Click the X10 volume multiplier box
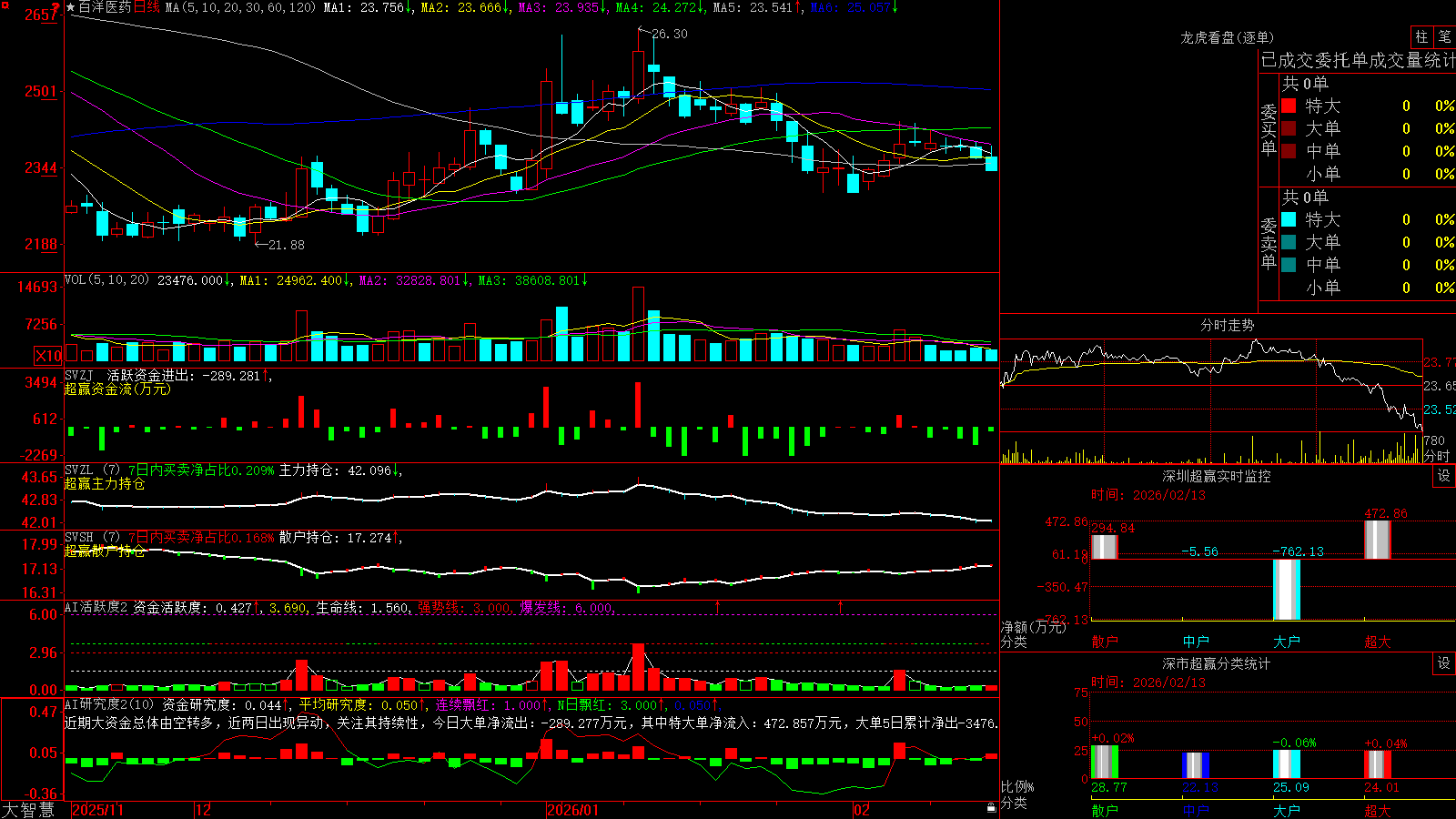 click(48, 356)
